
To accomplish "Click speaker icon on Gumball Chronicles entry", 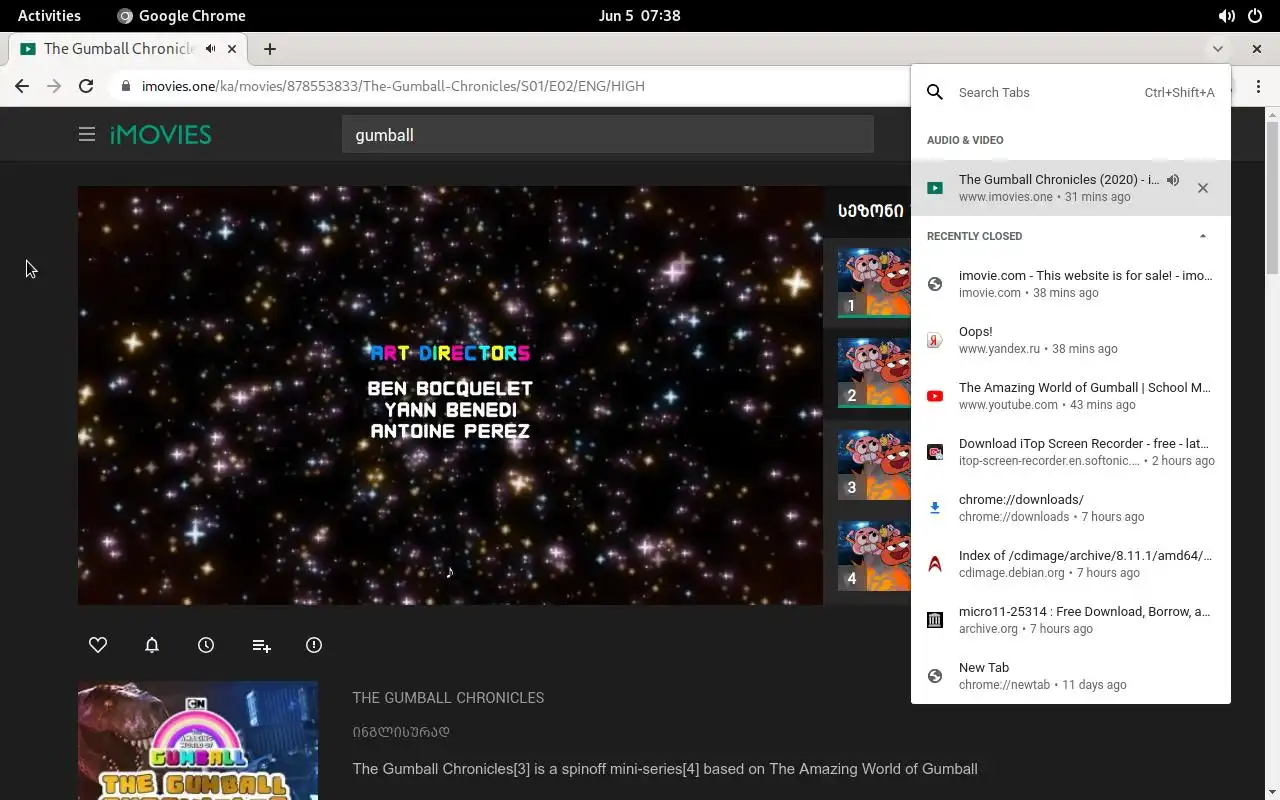I will [x=1173, y=180].
